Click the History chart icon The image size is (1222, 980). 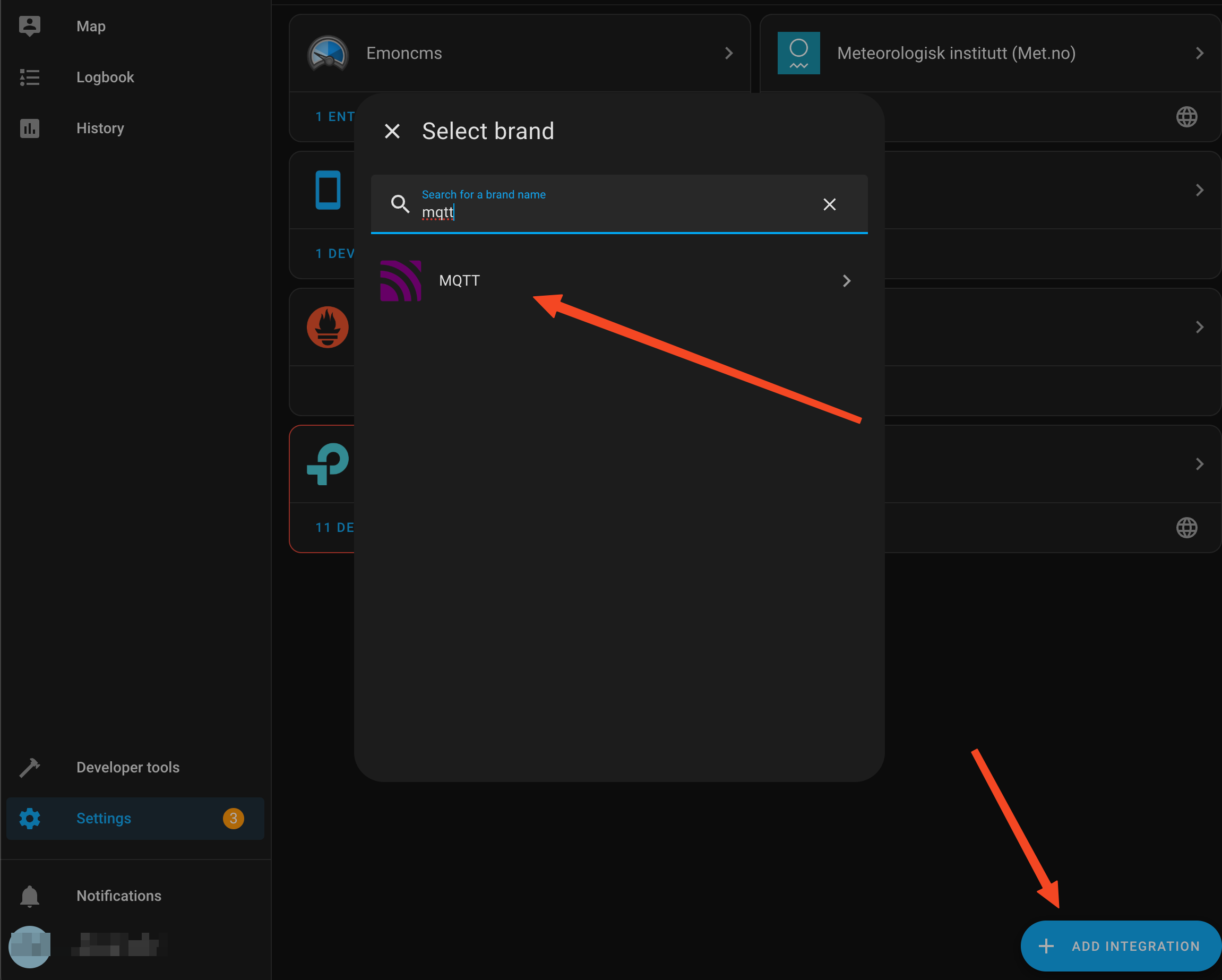point(30,128)
